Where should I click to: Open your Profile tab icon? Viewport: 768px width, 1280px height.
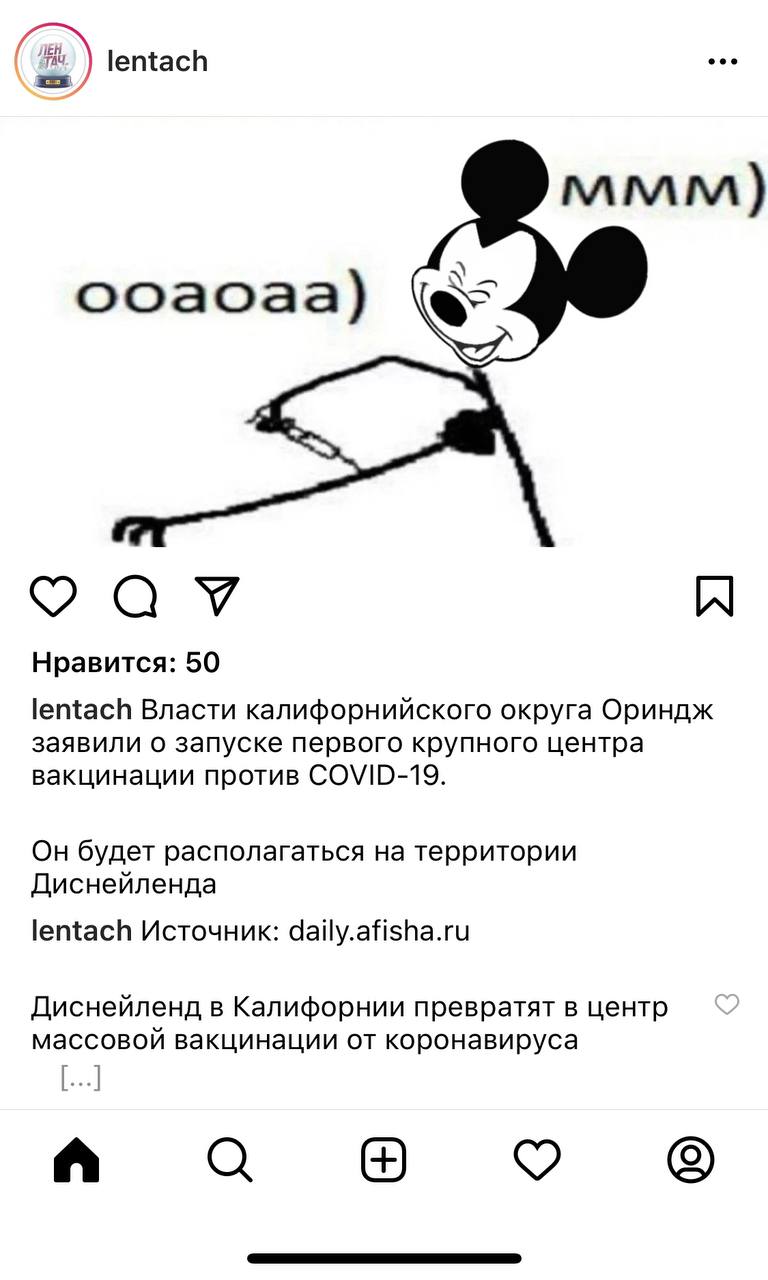tap(690, 1160)
